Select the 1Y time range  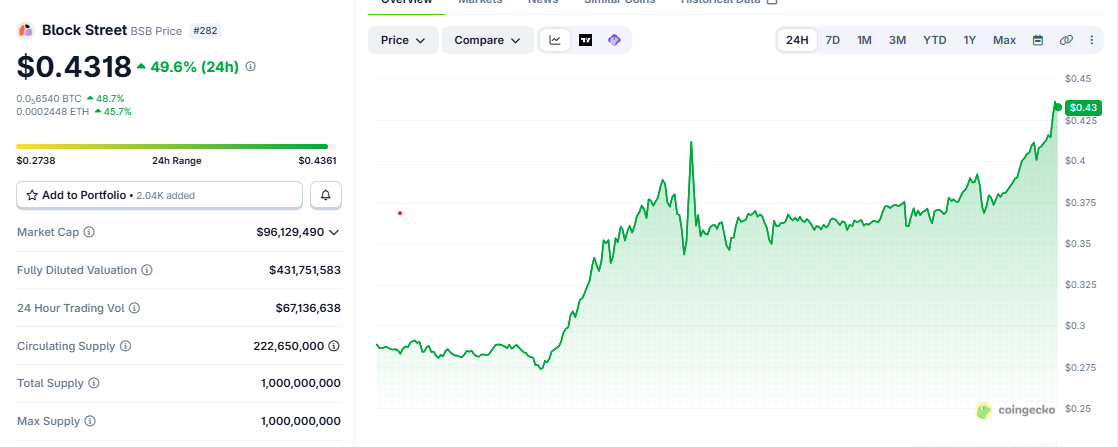(x=970, y=40)
